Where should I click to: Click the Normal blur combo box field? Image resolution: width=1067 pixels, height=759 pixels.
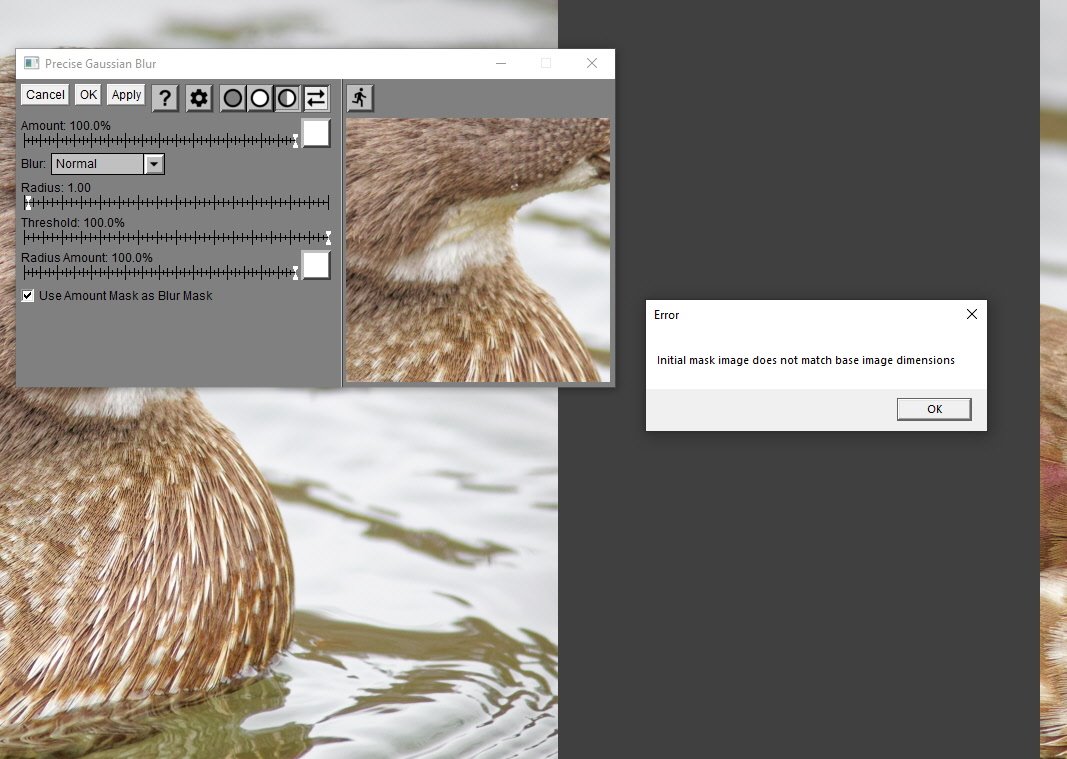click(x=98, y=164)
